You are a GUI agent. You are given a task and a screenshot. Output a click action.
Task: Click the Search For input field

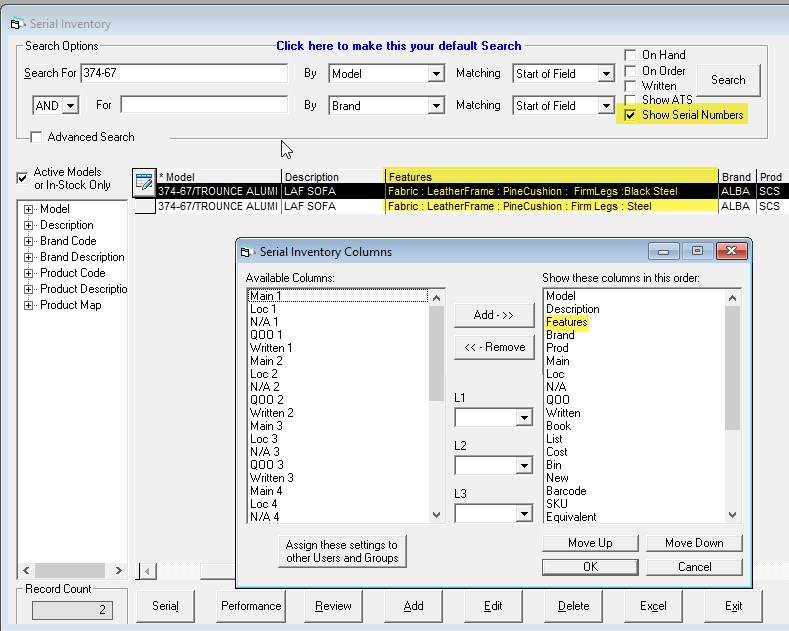184,73
